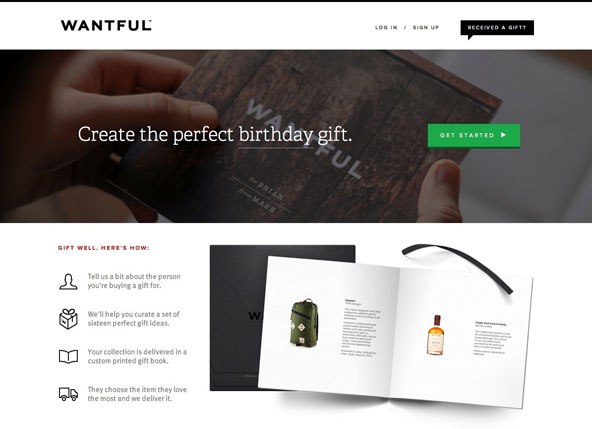The width and height of the screenshot is (592, 429).
Task: Click the Wantful logo in the header
Action: point(106,25)
